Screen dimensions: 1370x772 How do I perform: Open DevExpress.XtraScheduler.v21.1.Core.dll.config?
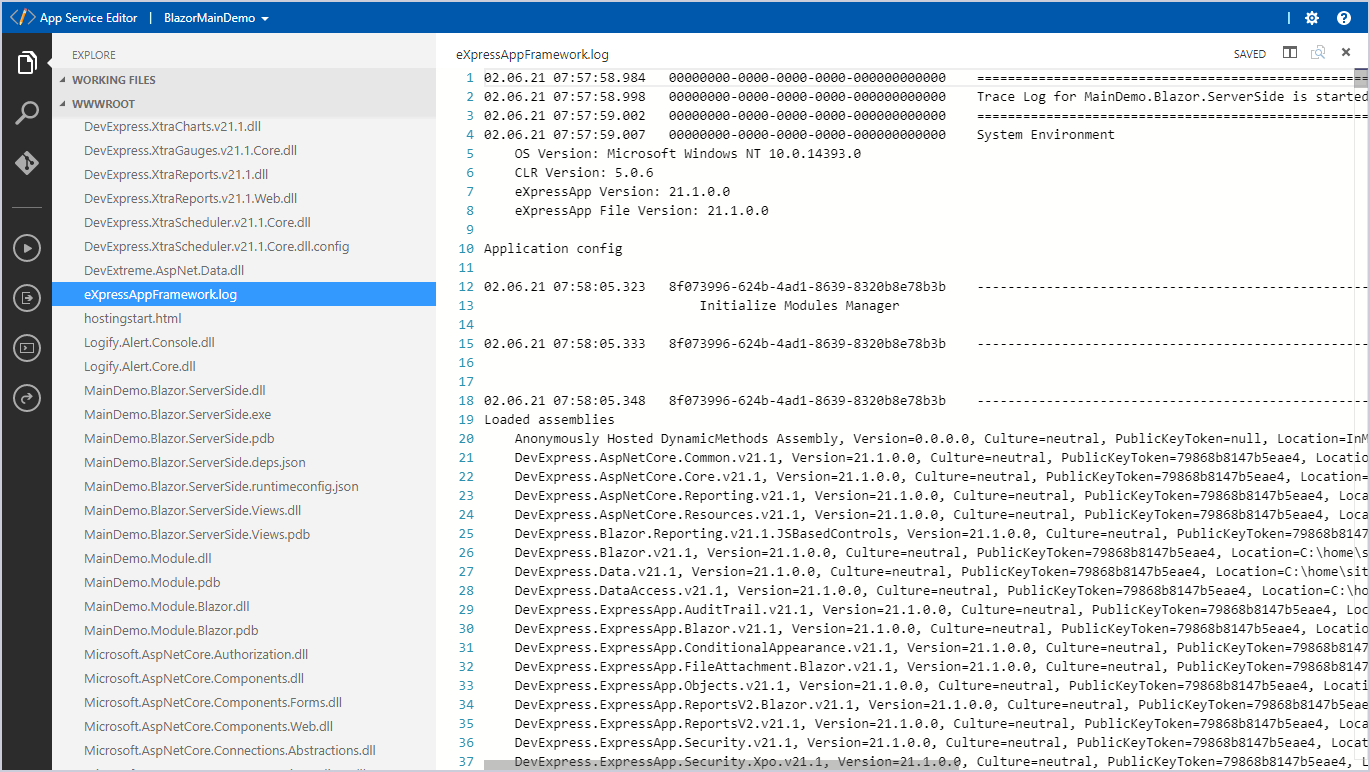(217, 246)
